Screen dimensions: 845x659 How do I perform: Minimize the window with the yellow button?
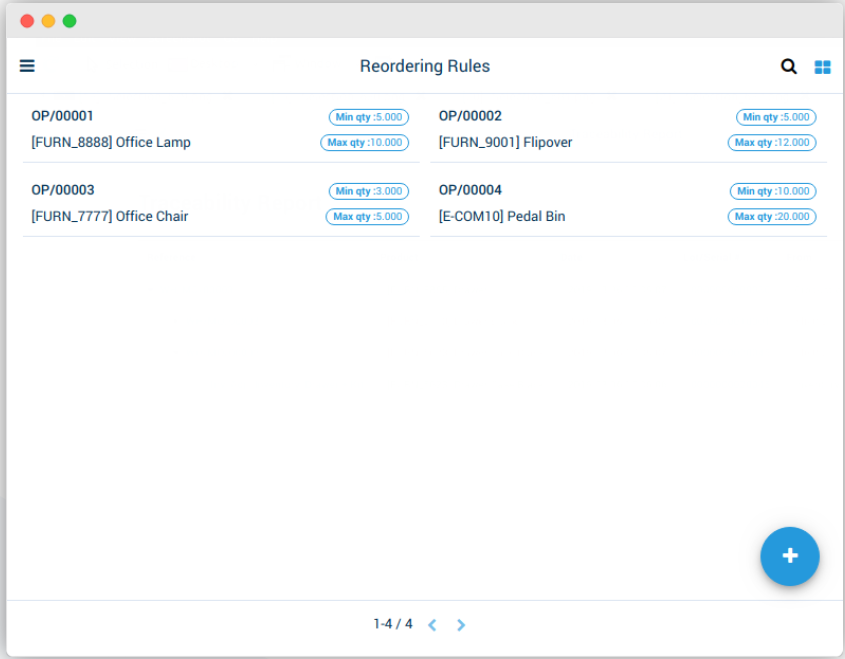click(49, 21)
